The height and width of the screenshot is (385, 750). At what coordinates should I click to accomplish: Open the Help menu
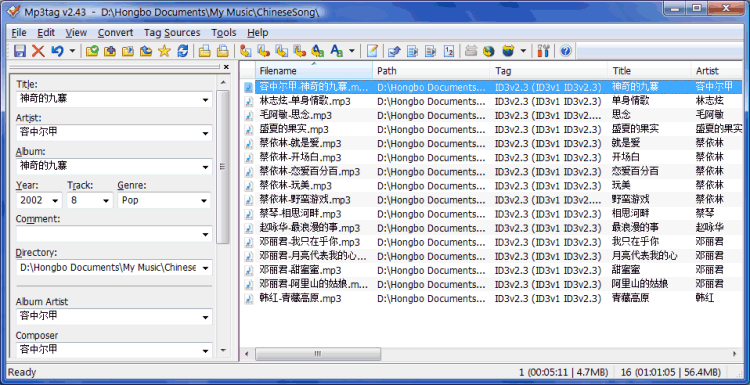point(257,33)
